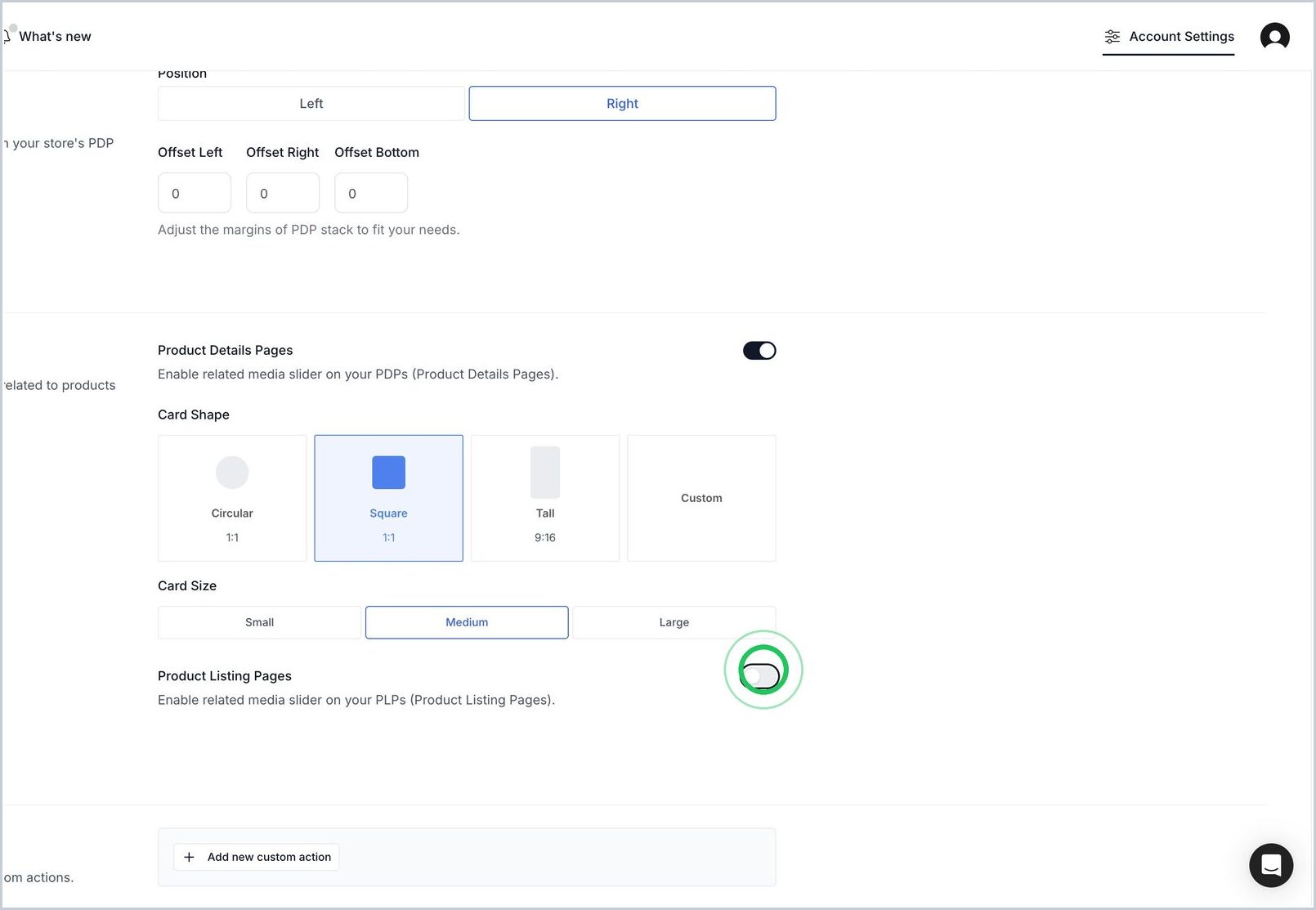The image size is (1316, 910).
Task: Click Add new custom action button
Action: click(x=257, y=857)
